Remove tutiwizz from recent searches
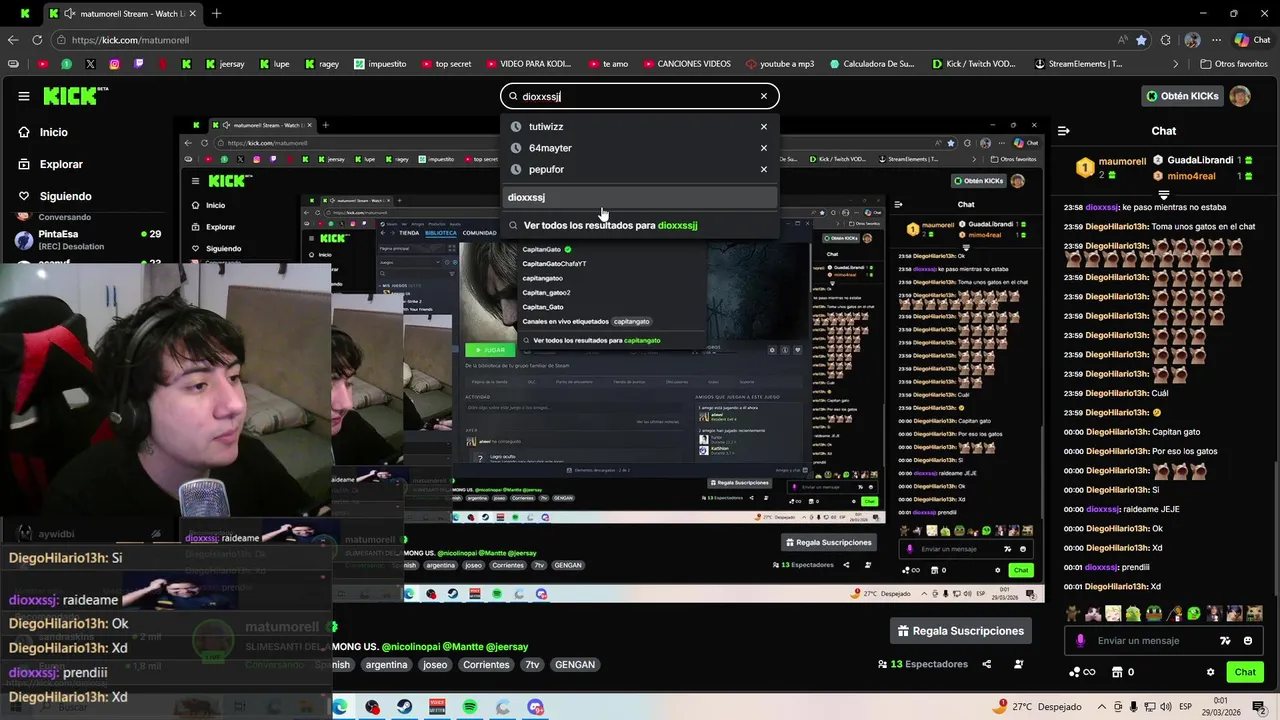1280x720 pixels. coord(764,127)
